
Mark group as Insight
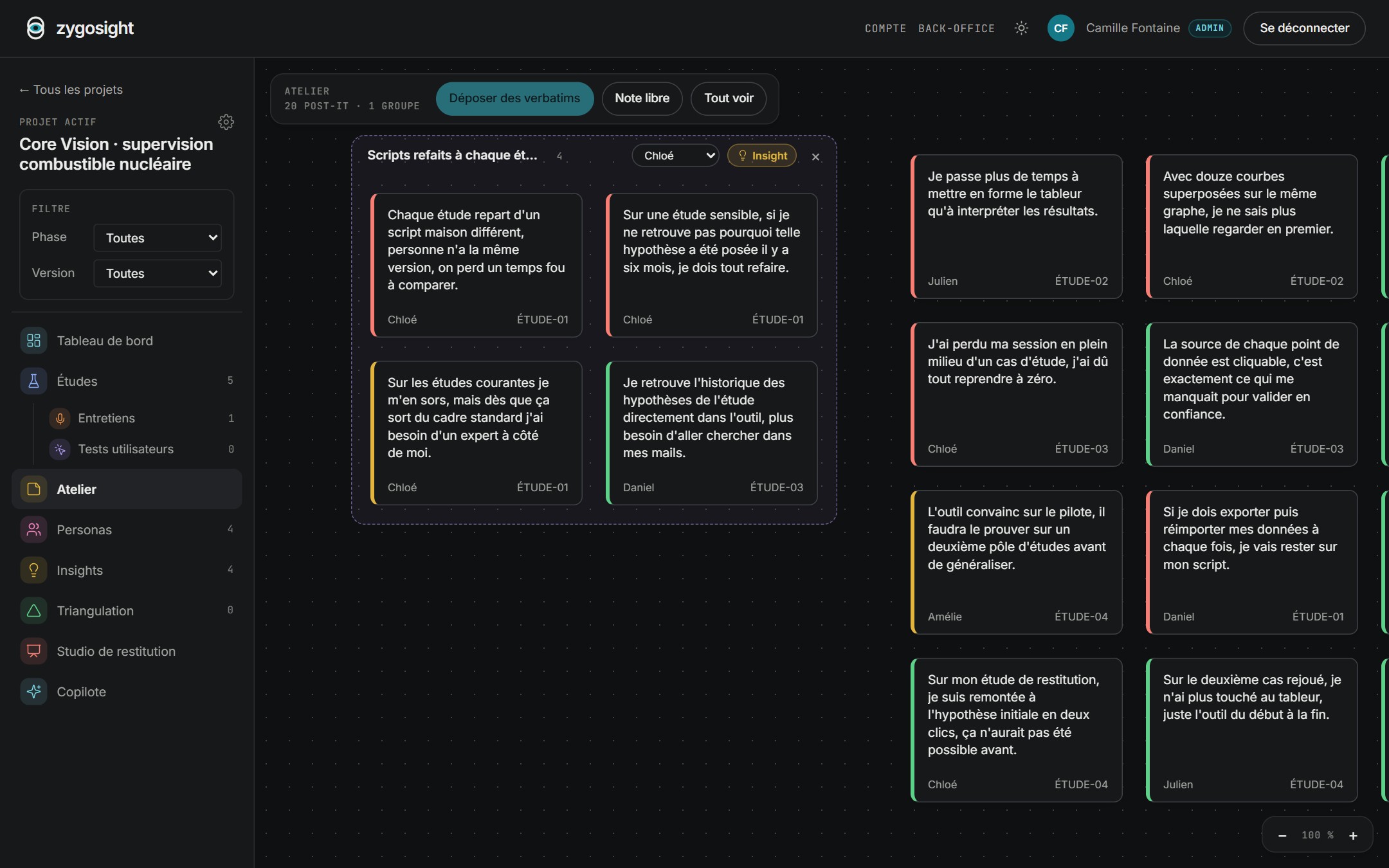coord(762,156)
